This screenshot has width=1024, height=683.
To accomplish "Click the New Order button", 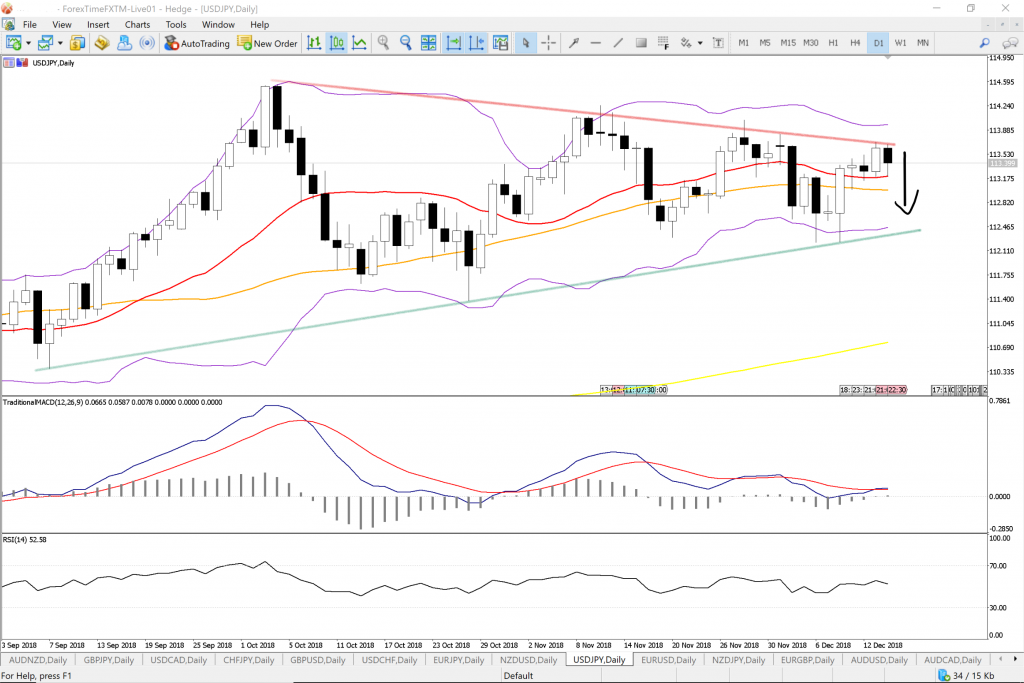I will click(x=267, y=43).
